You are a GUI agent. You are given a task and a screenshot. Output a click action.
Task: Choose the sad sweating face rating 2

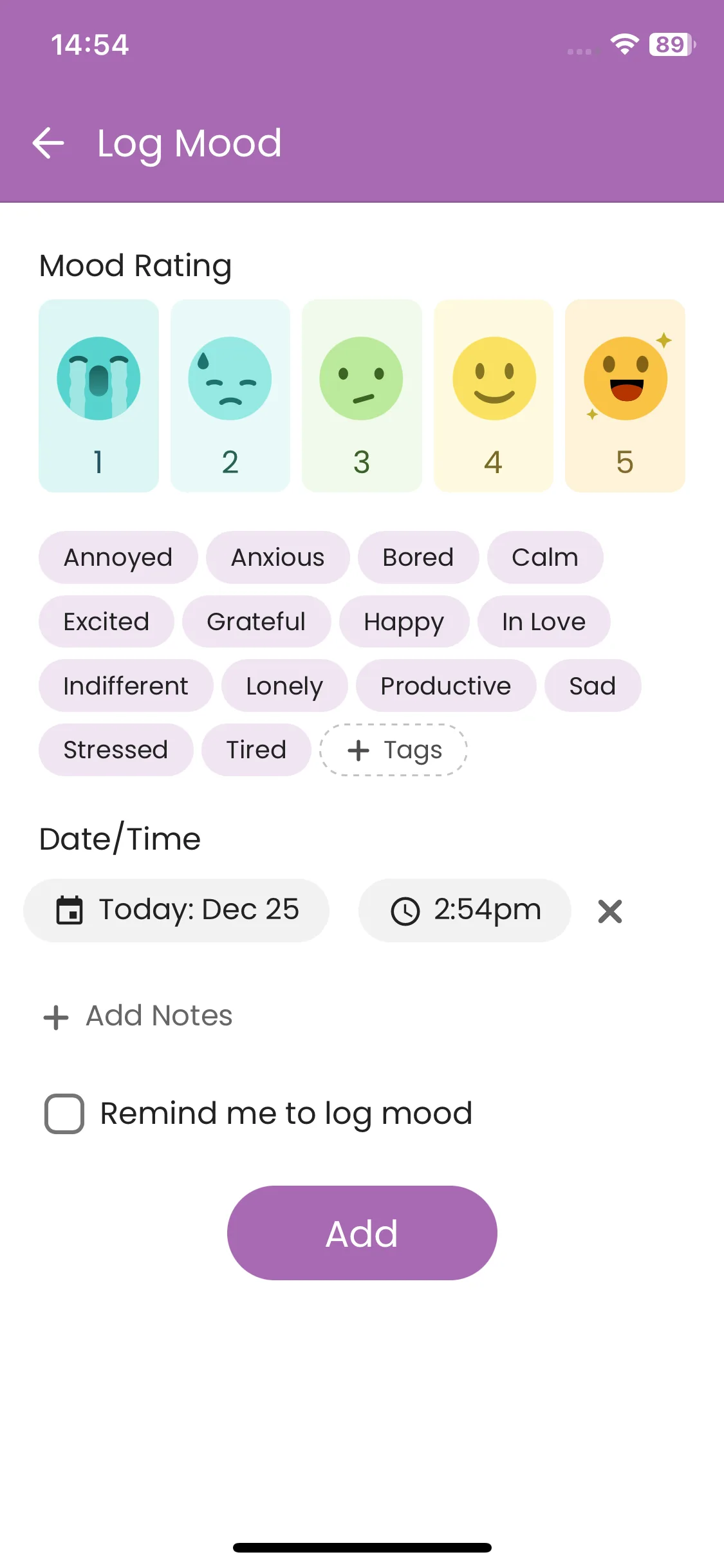coord(230,395)
